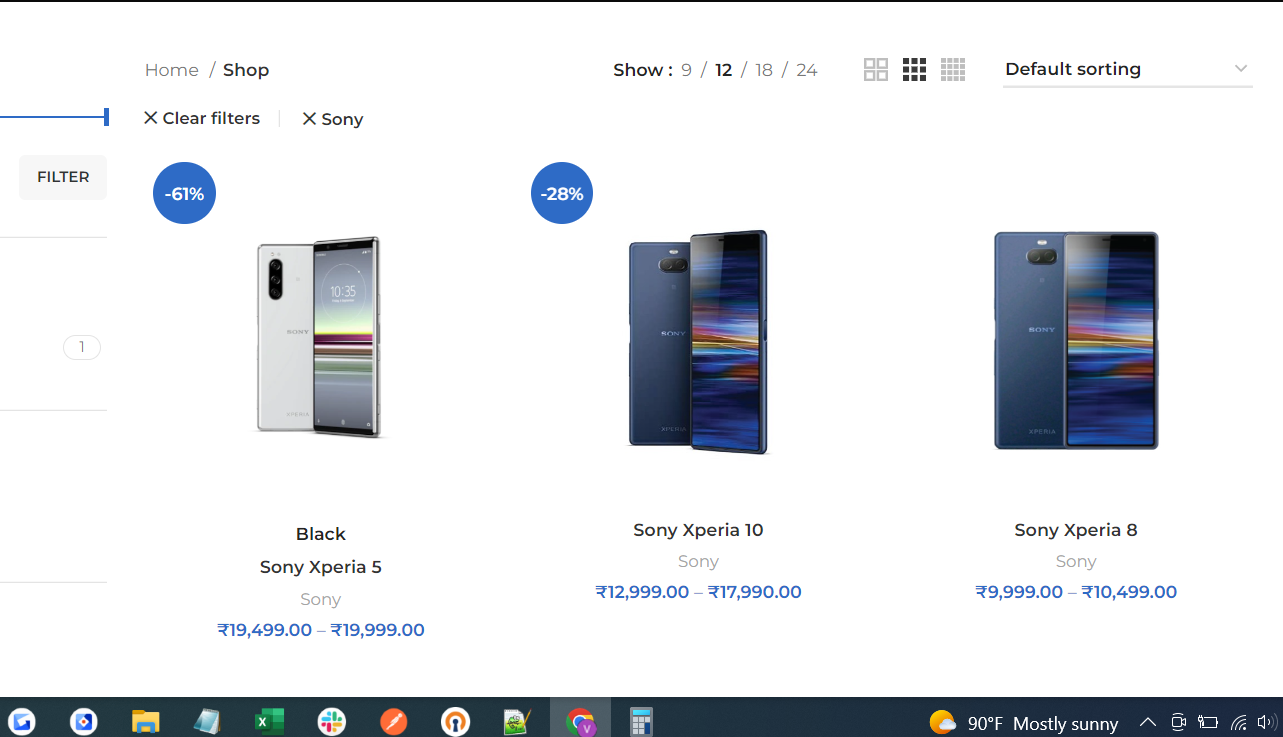
Task: Click the Sony brand under Xperia 8
Action: click(x=1076, y=562)
